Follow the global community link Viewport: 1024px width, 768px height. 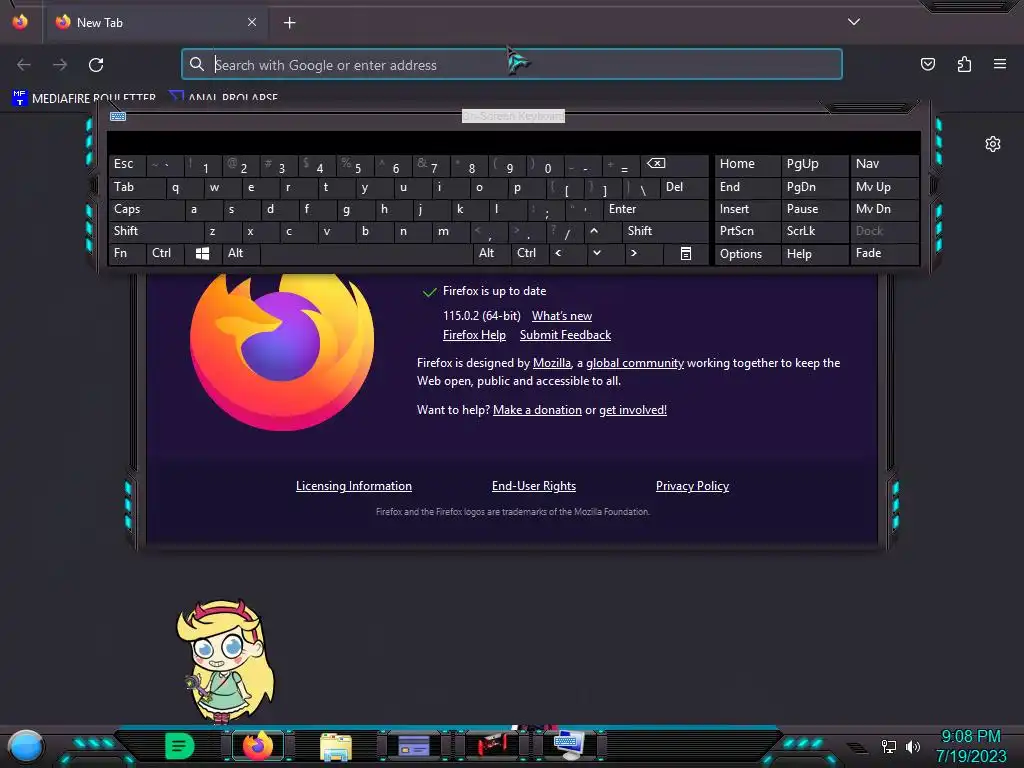(635, 363)
